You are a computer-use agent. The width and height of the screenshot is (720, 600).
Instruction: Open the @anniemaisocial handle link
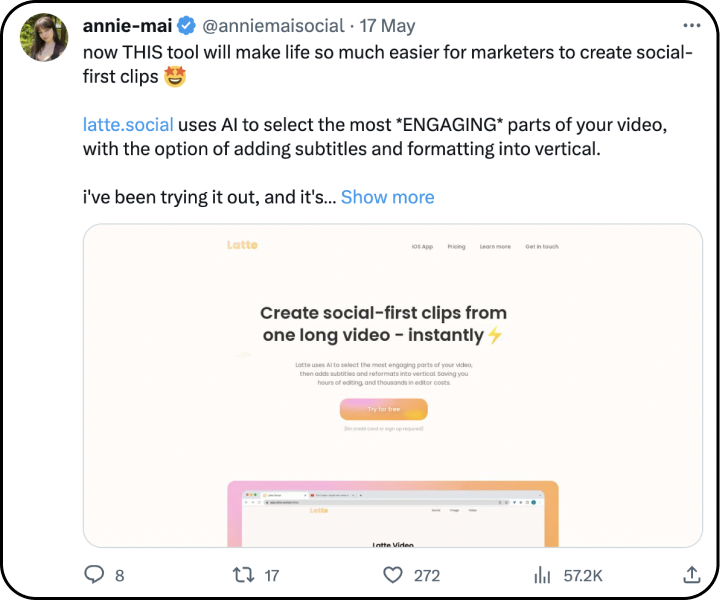[x=274, y=25]
